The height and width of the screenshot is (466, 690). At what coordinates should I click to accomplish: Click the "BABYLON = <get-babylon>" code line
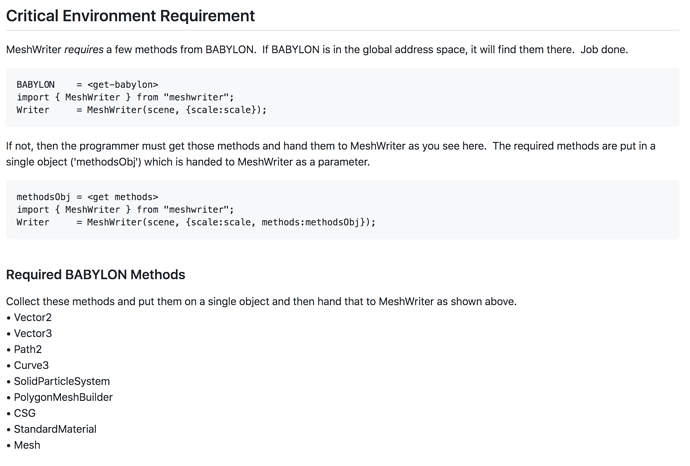(x=87, y=84)
